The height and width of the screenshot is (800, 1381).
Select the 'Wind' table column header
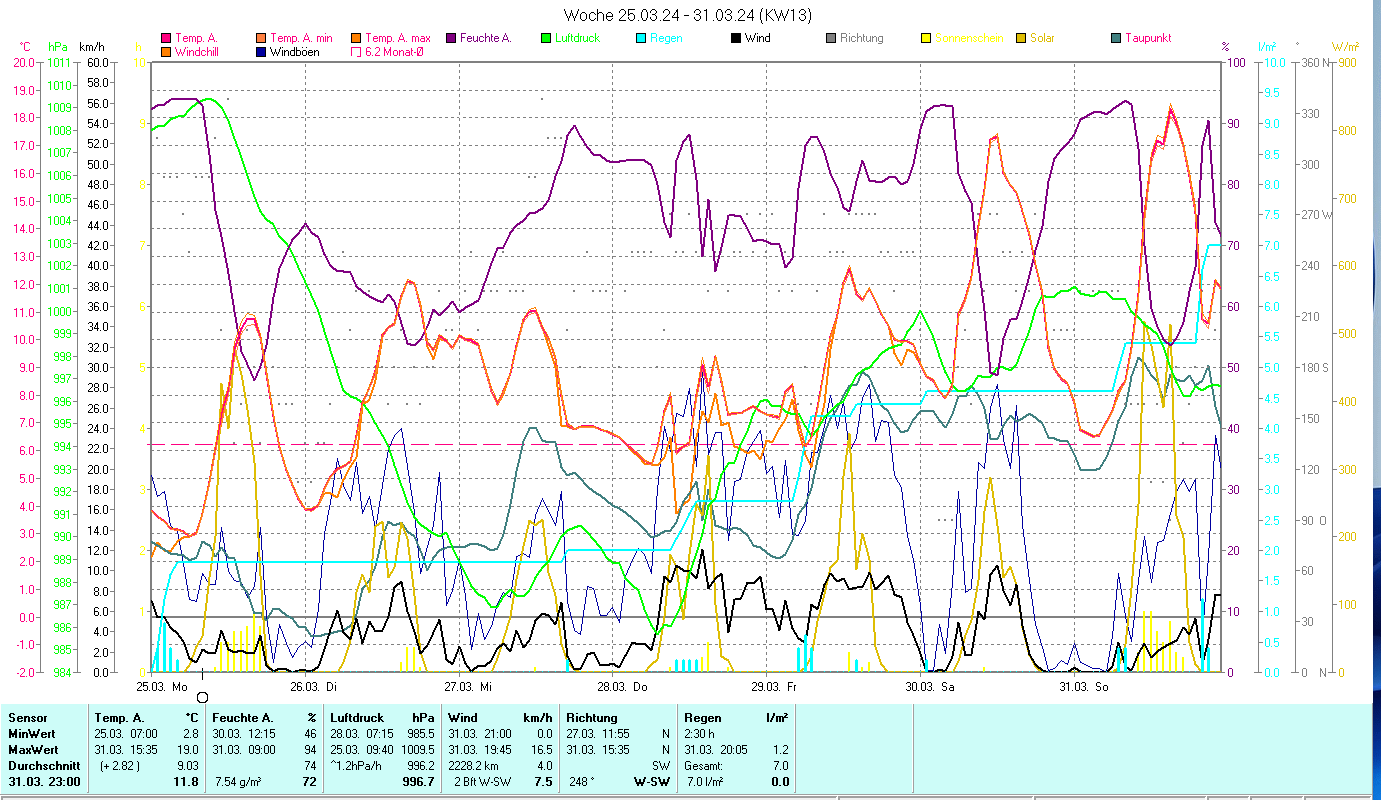click(x=463, y=718)
